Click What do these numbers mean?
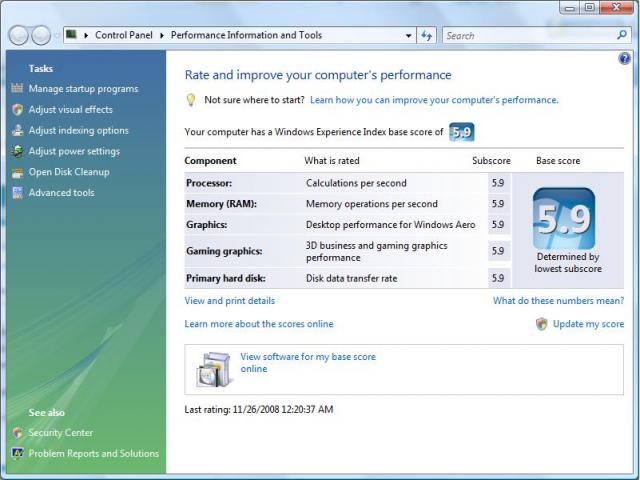 pyautogui.click(x=558, y=301)
